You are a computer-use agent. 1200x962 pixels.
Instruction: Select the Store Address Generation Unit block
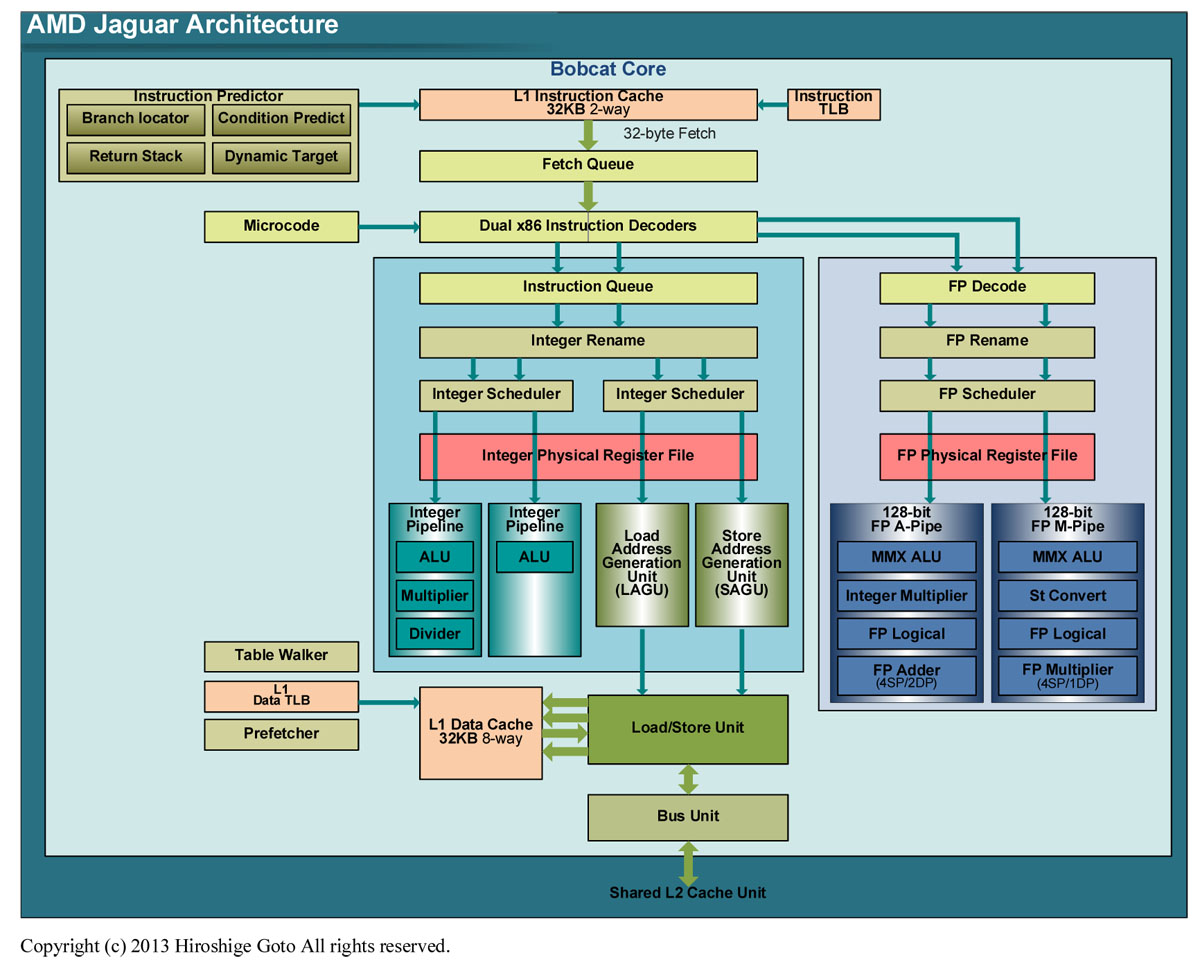coord(741,564)
